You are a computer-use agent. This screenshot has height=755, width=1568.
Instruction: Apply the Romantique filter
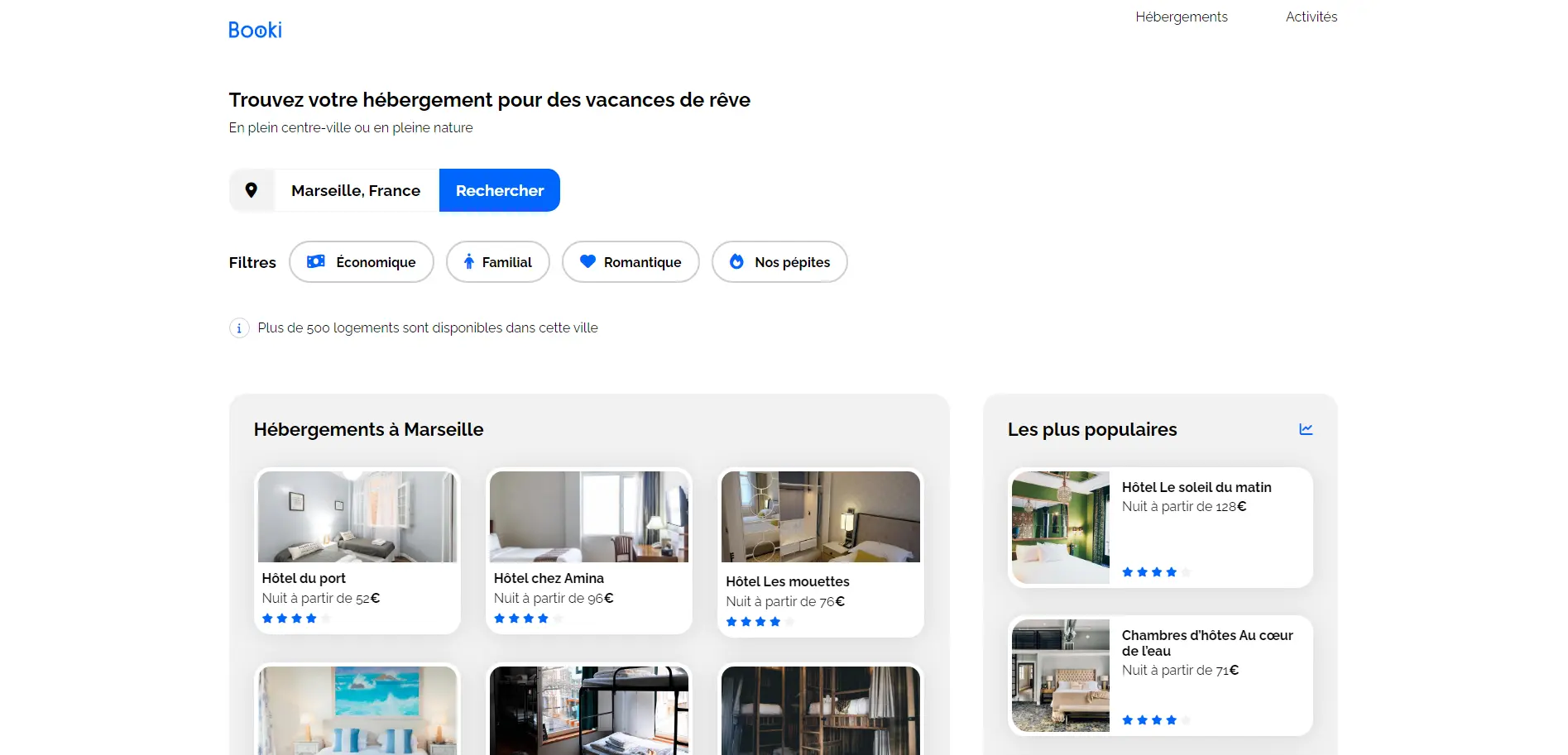[x=631, y=262]
